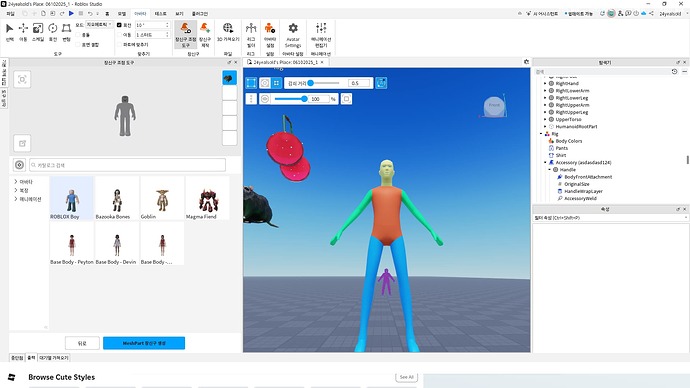Select the arrow Select tool in the ribbon
690x388 pixels.
click(x=9, y=29)
